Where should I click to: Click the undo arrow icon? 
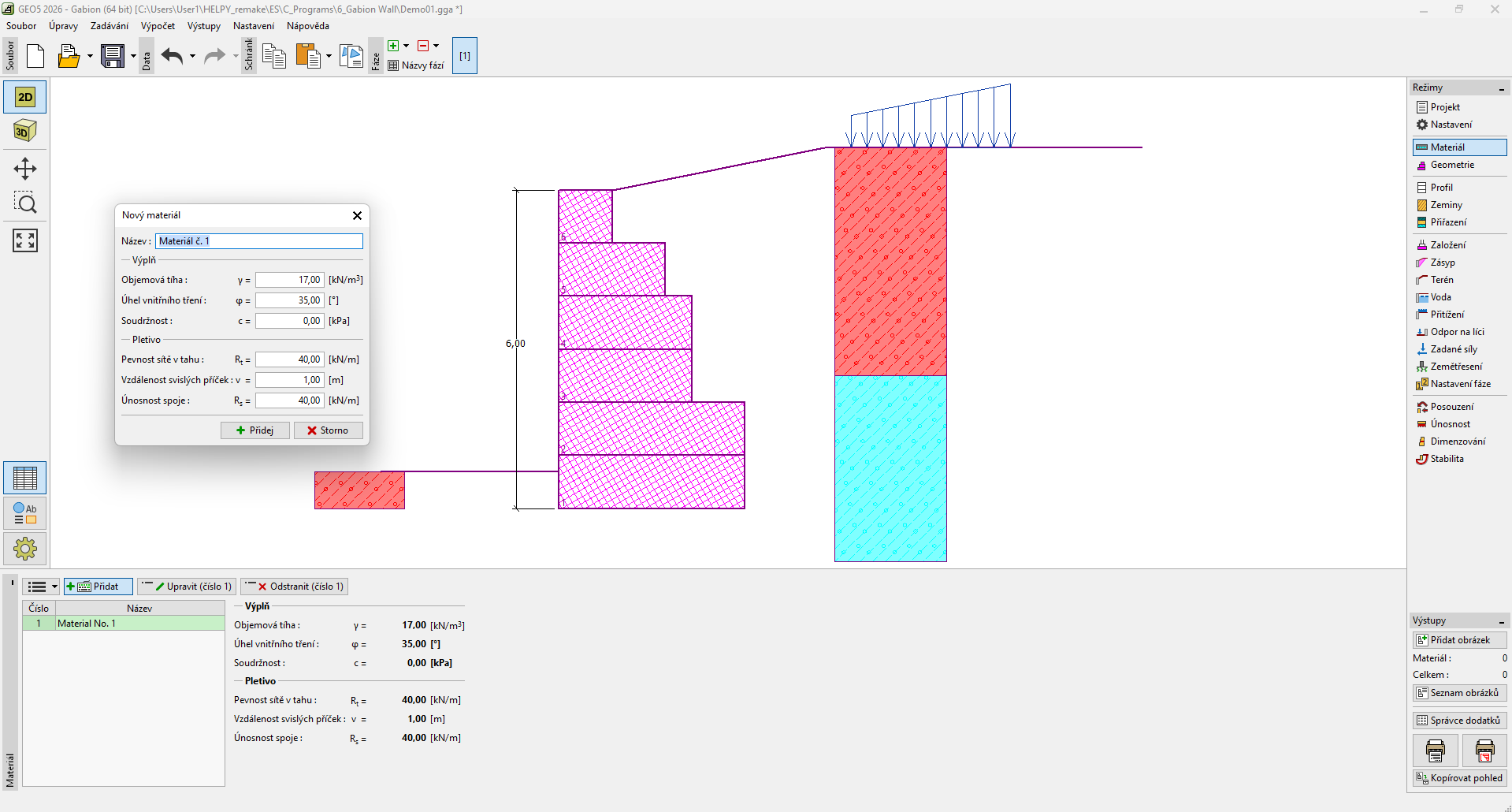click(x=172, y=56)
